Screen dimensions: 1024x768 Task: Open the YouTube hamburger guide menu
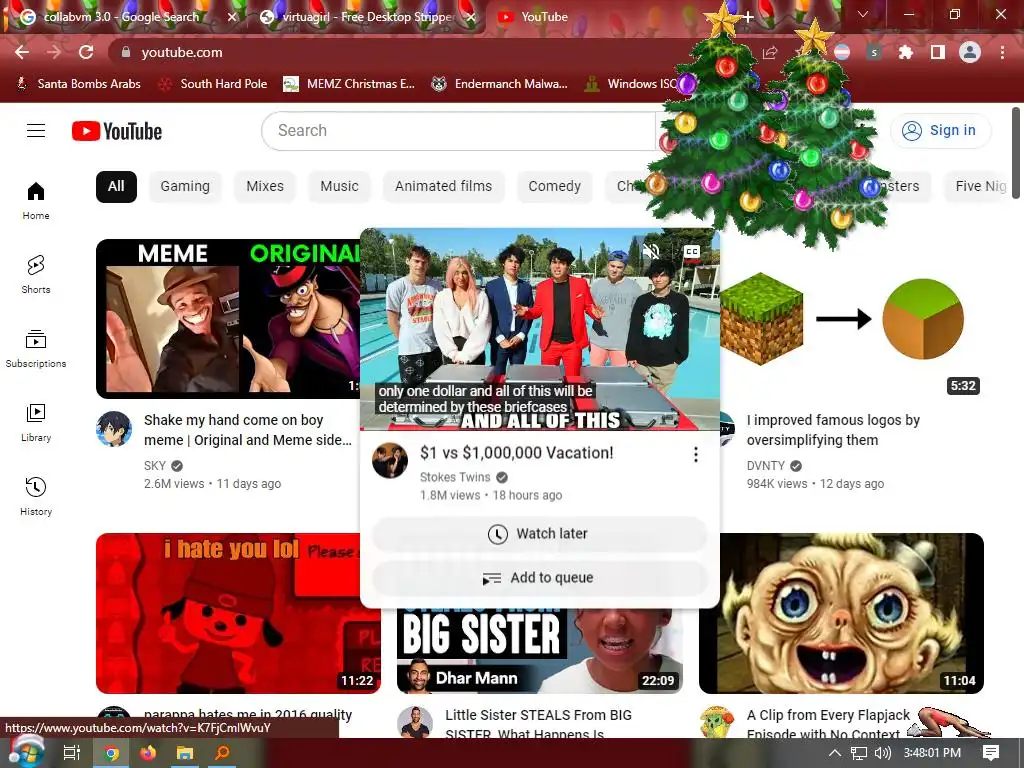point(36,131)
